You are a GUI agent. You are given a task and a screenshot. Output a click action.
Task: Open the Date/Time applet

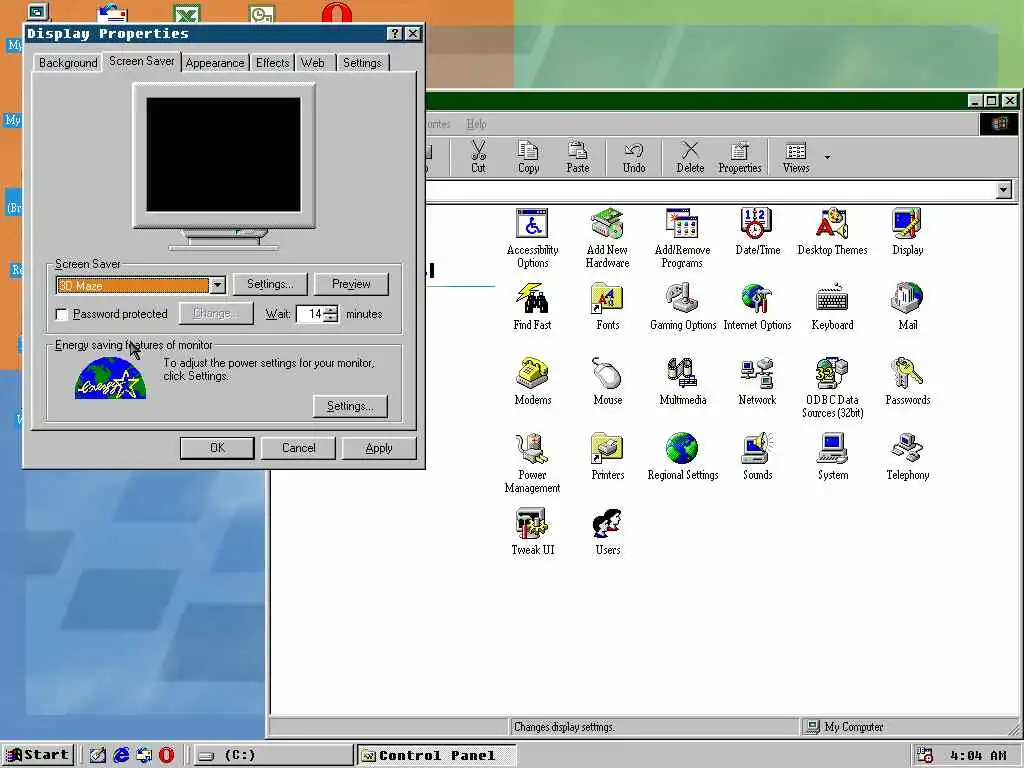[758, 232]
